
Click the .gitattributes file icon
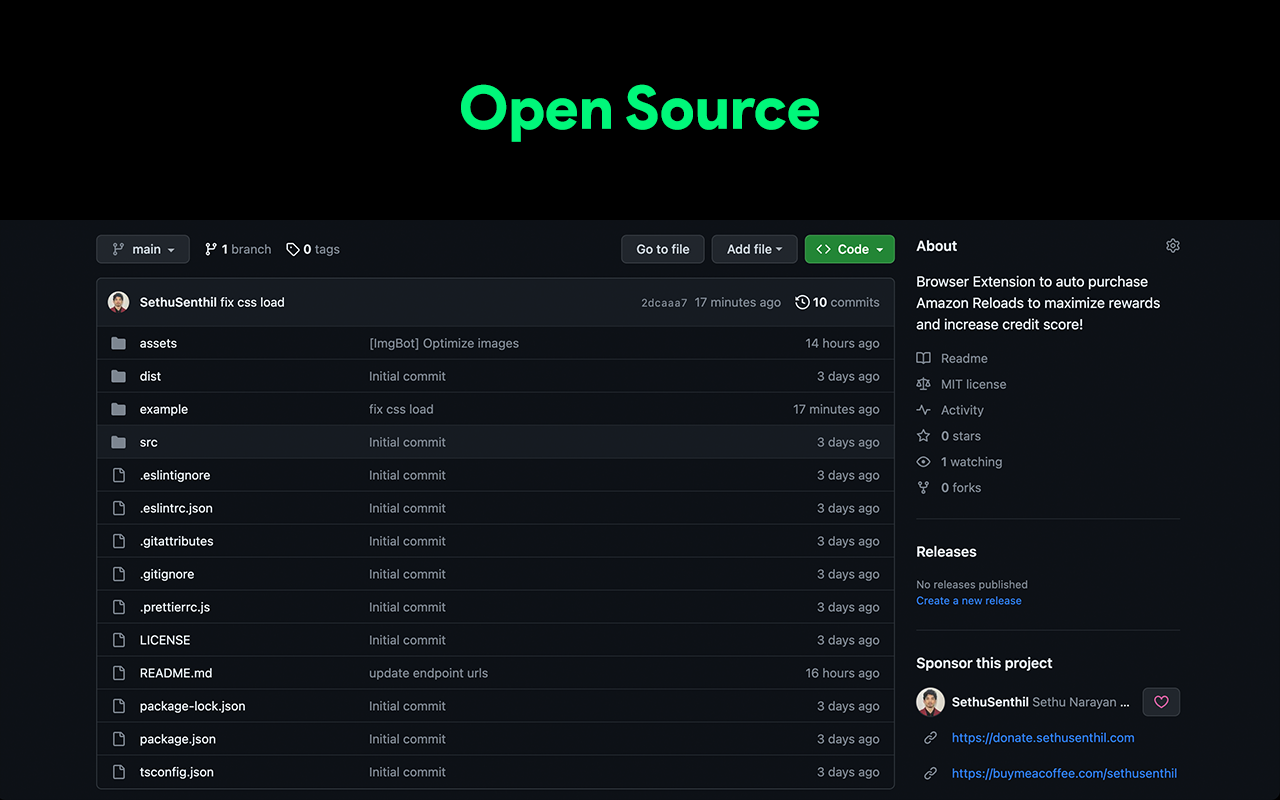coord(119,541)
